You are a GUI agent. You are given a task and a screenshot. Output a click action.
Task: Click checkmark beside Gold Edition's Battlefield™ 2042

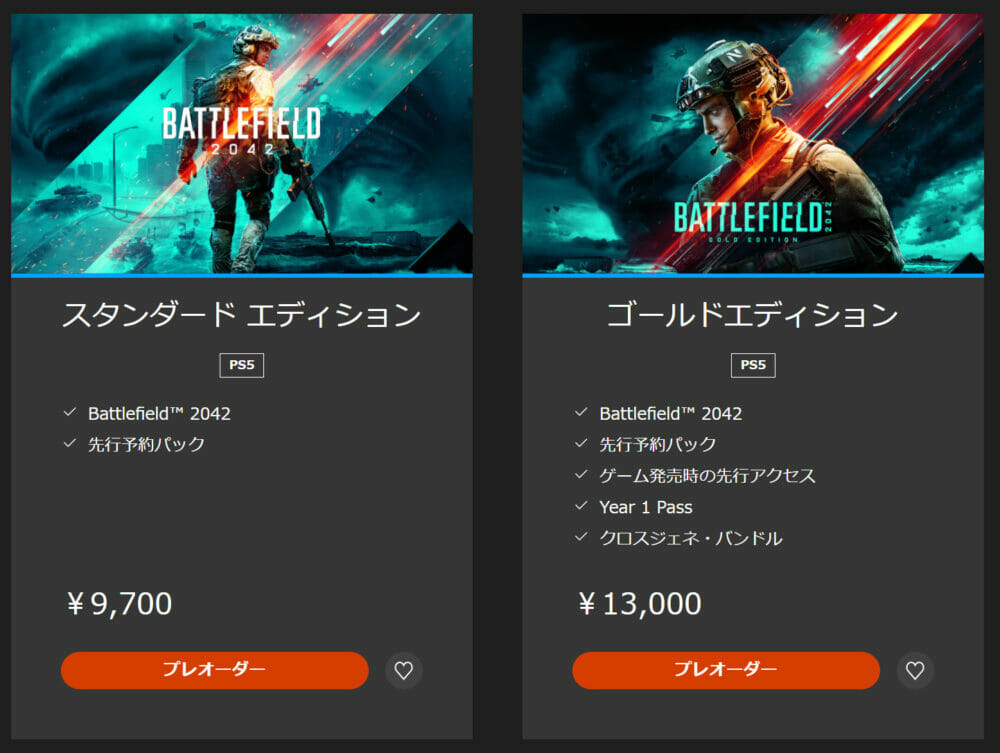coord(581,412)
